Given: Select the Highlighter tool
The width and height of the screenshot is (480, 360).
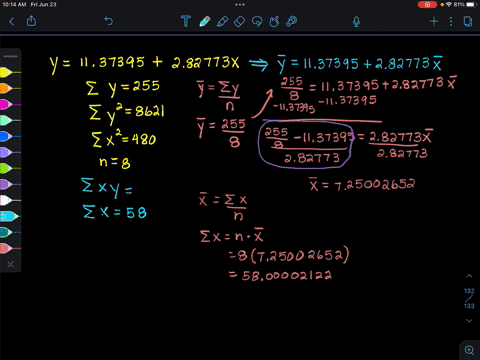Looking at the screenshot, I should point(222,22).
